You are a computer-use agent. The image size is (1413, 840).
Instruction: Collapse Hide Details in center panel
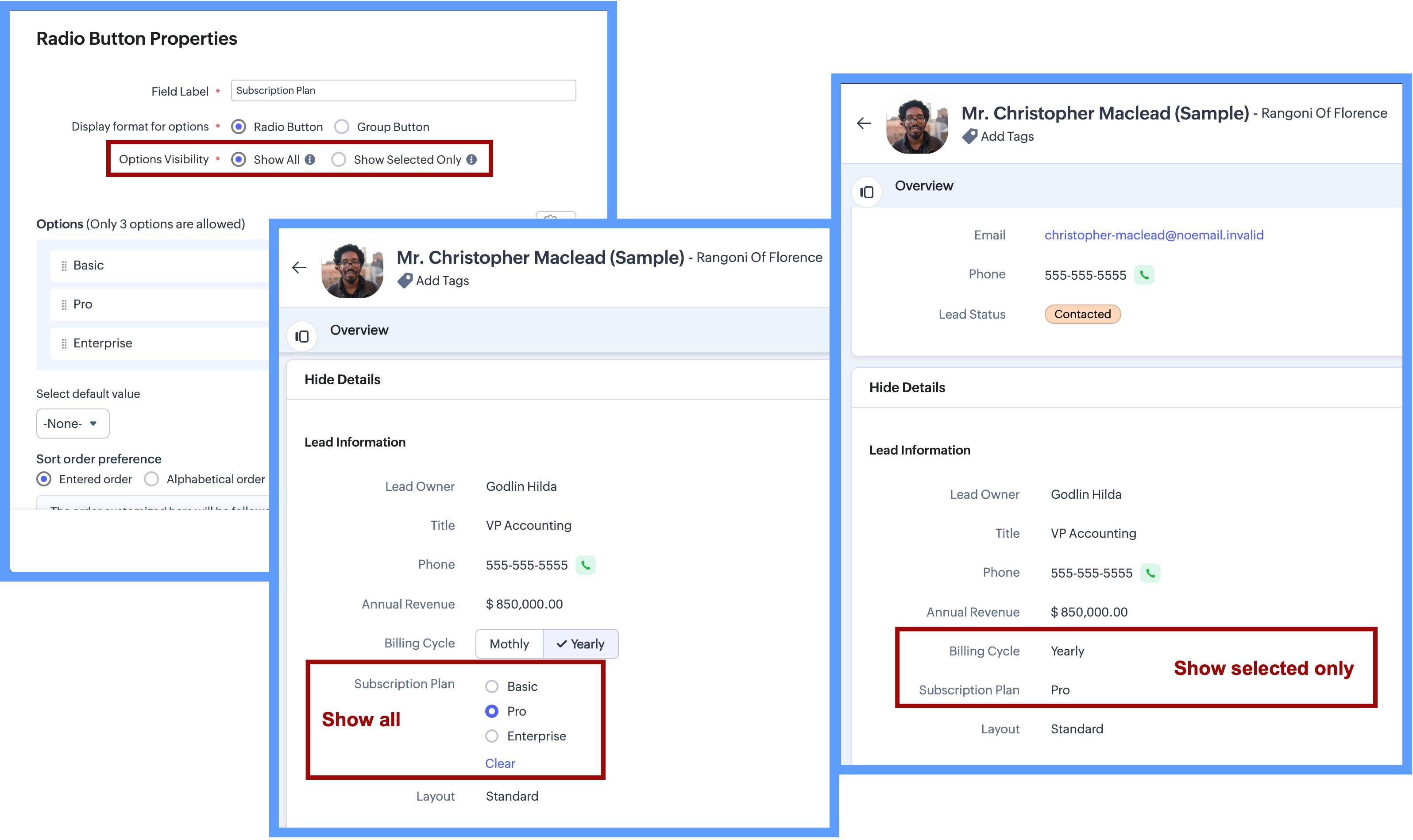click(343, 379)
